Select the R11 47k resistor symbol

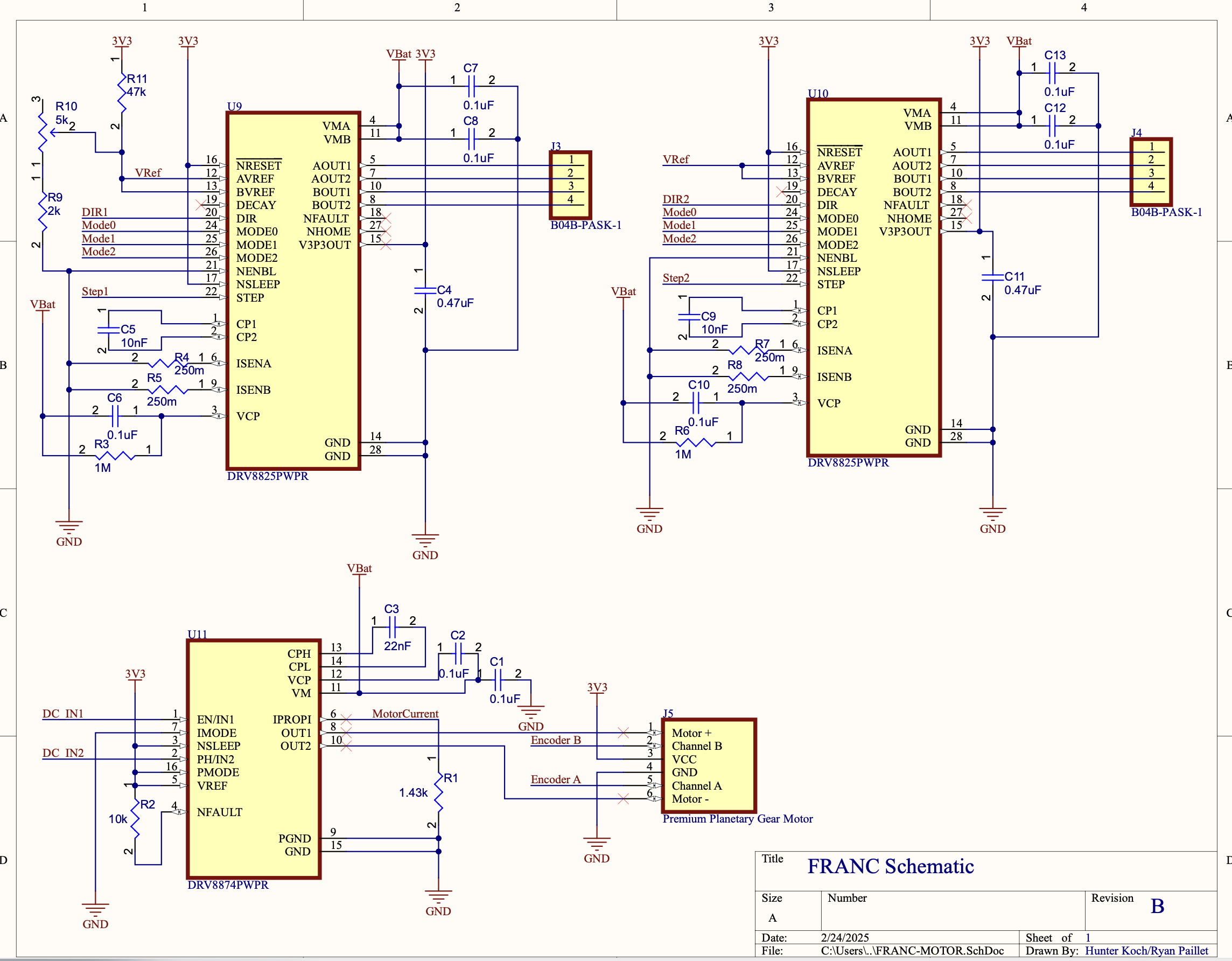coord(122,93)
